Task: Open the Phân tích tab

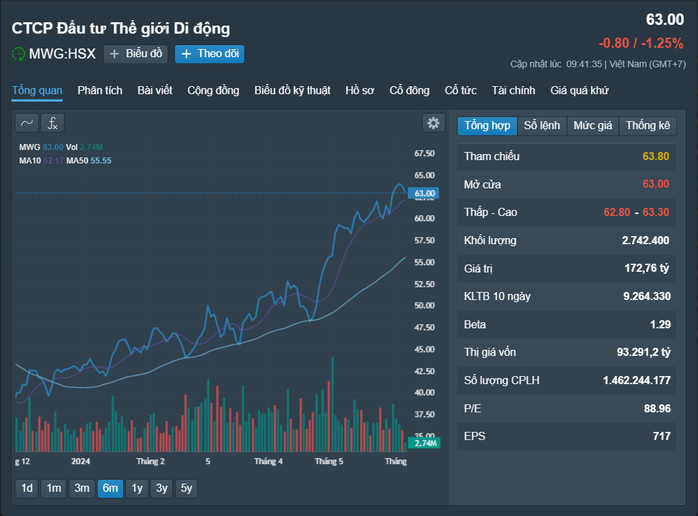Action: tap(100, 90)
